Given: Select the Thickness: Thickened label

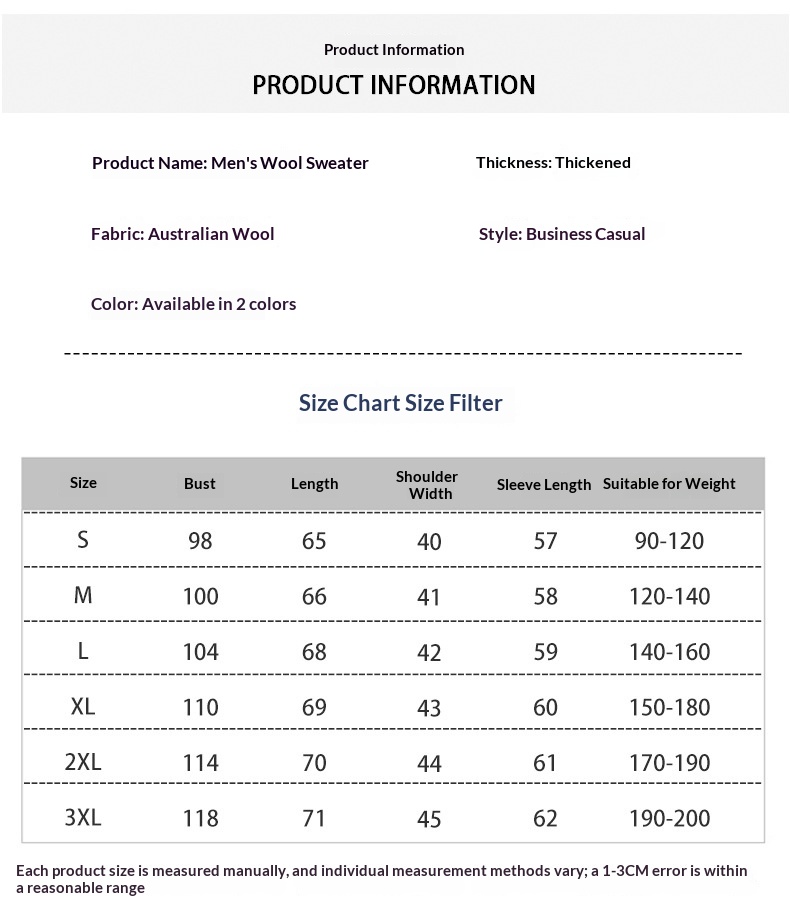Looking at the screenshot, I should pos(553,163).
